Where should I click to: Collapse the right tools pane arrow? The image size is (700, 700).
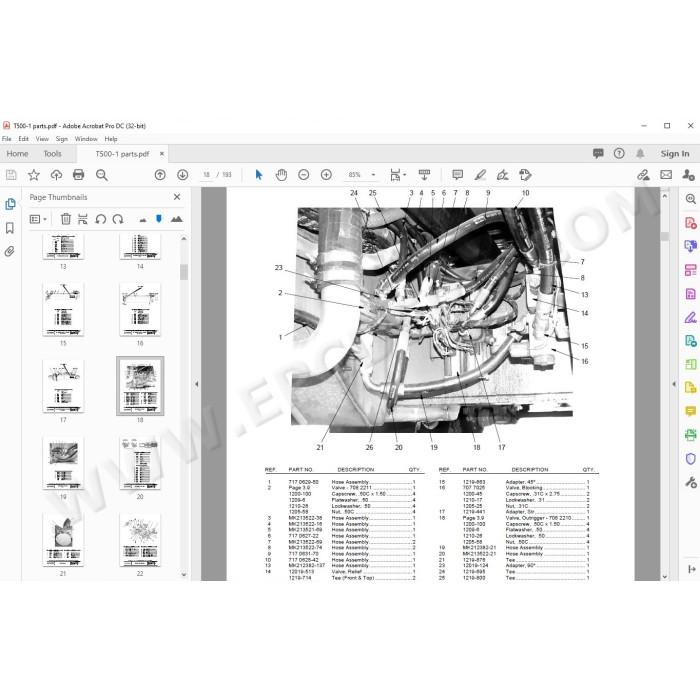674,384
